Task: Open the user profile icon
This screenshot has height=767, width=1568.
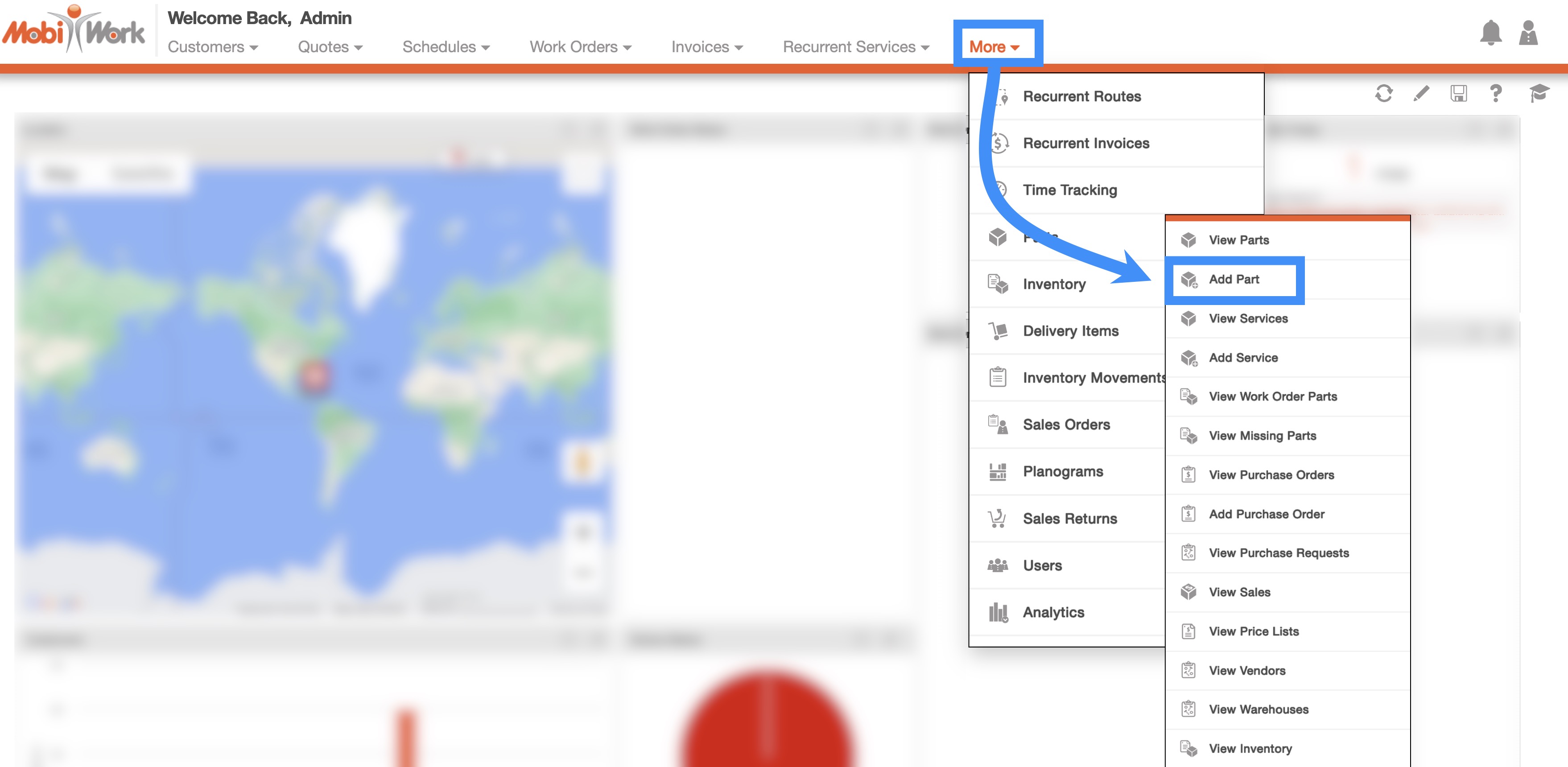Action: click(1528, 33)
